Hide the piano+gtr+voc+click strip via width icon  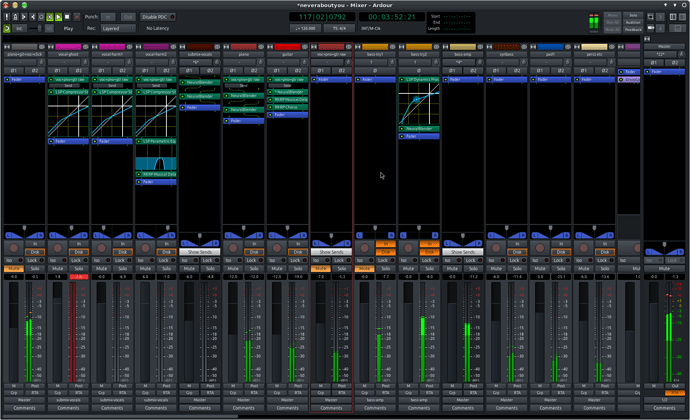(7, 47)
